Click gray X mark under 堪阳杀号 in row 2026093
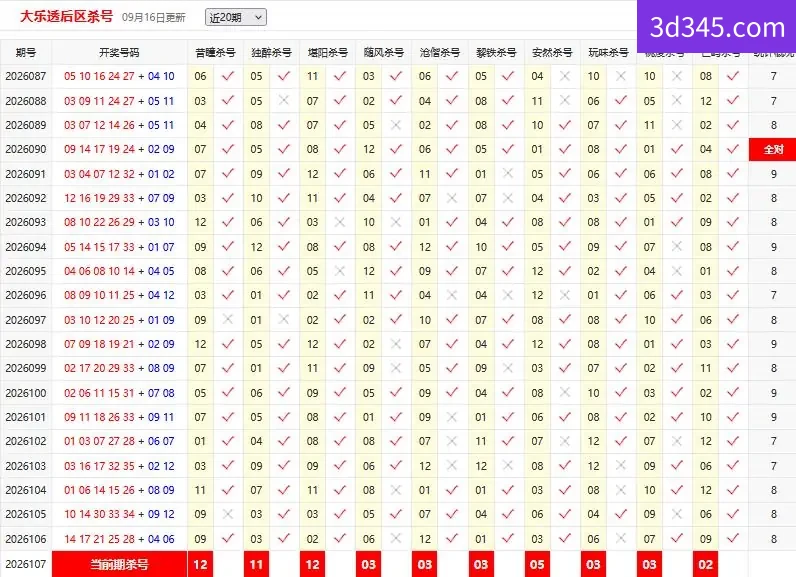The width and height of the screenshot is (796, 577). point(340,222)
